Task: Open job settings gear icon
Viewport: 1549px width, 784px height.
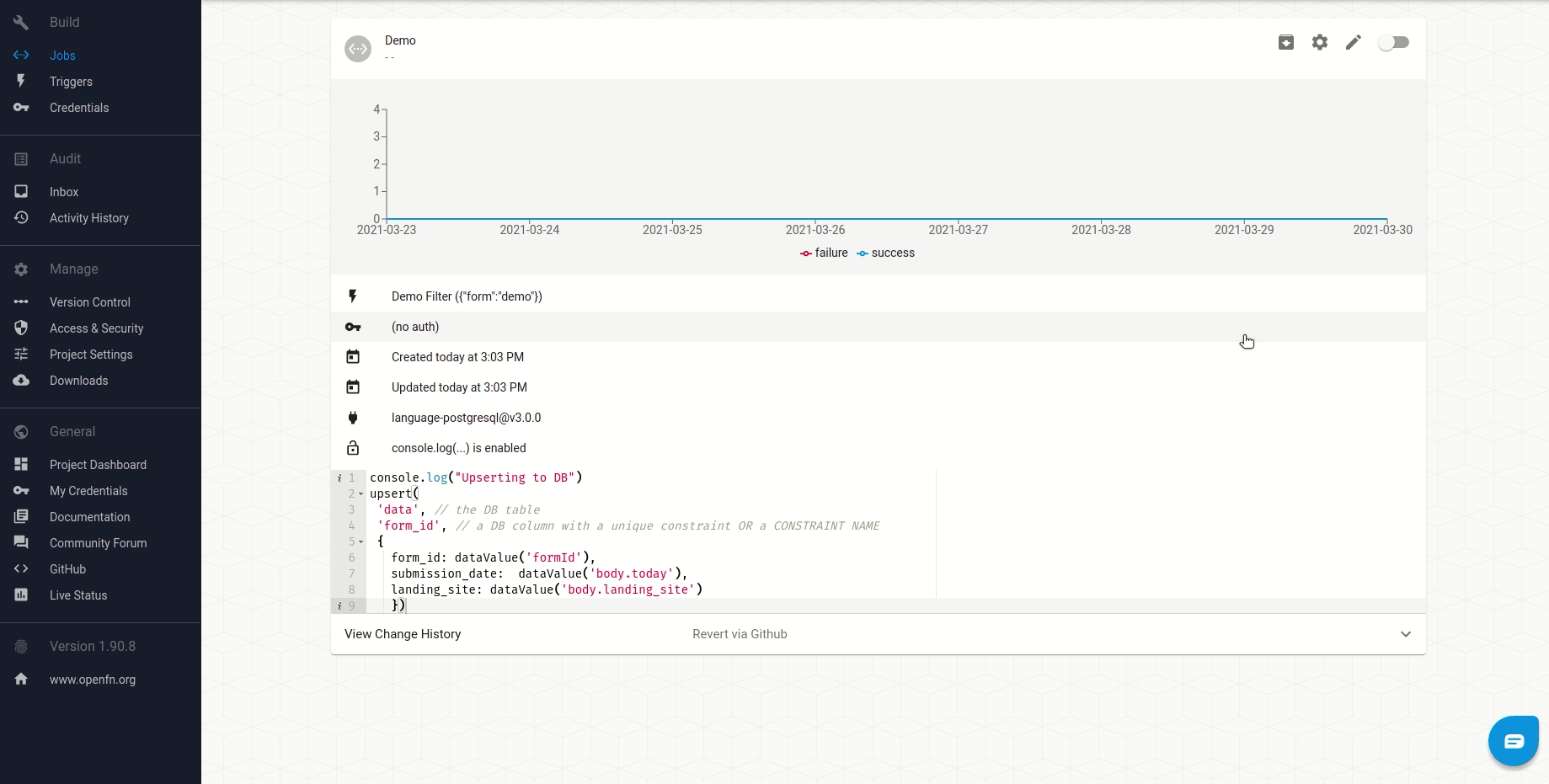Action: pyautogui.click(x=1320, y=42)
